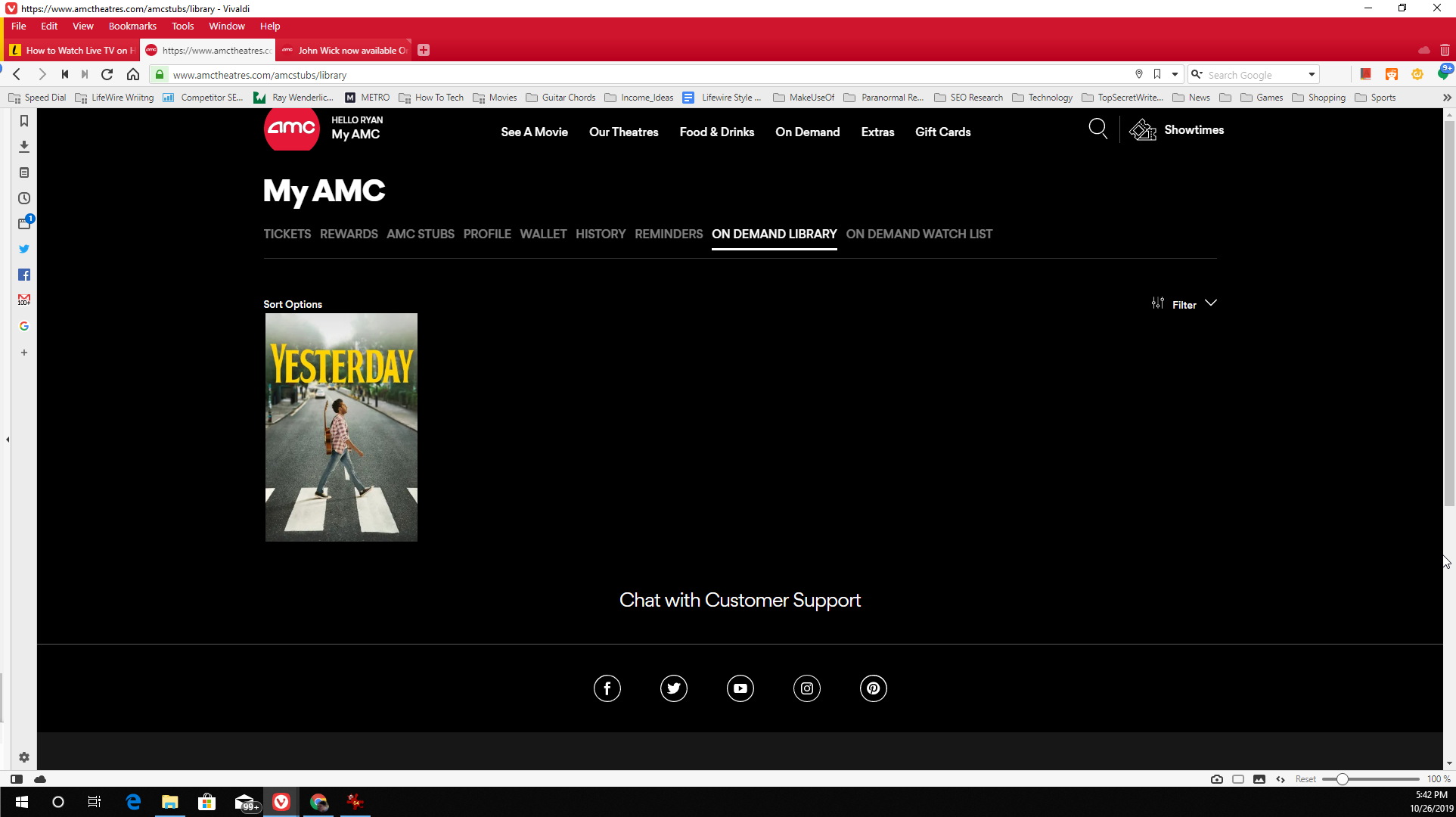This screenshot has height=817, width=1456.
Task: Toggle the AMC On Demand Watch List tab
Action: [917, 234]
